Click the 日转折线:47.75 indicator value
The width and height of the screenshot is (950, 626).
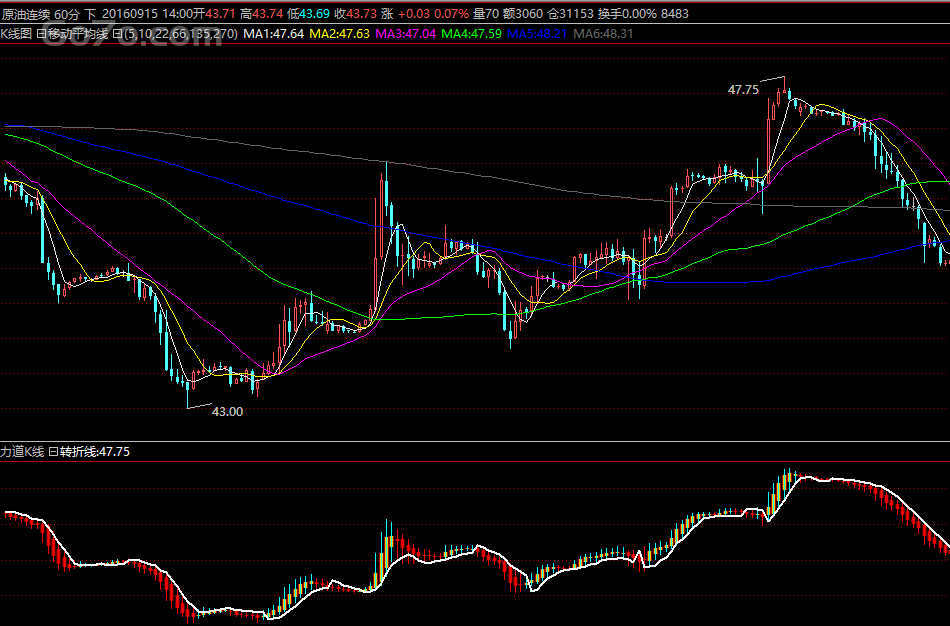pos(89,451)
